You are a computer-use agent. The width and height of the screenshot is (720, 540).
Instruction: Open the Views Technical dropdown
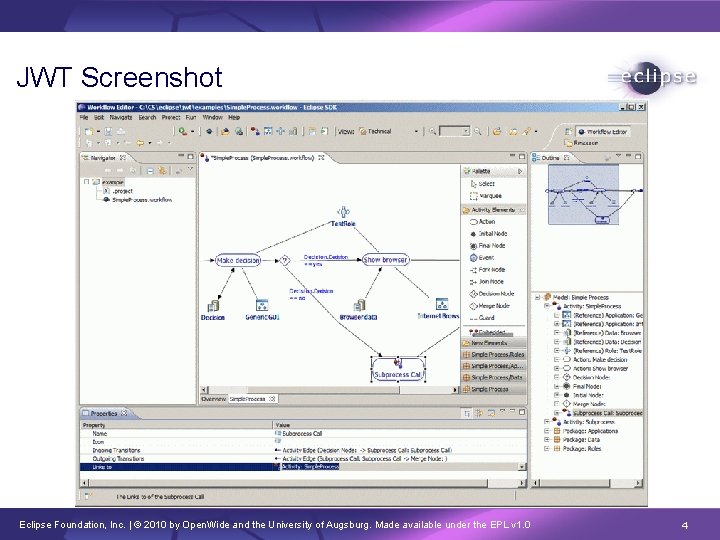[x=416, y=131]
